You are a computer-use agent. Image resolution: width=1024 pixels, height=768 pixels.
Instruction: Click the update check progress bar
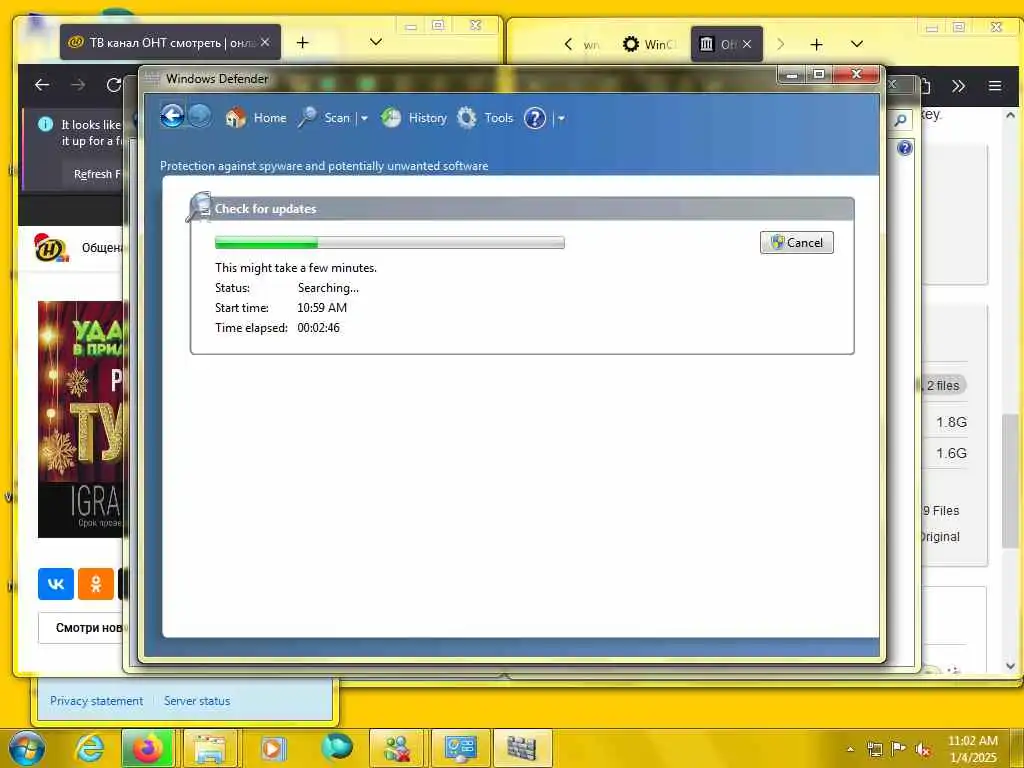(x=389, y=242)
